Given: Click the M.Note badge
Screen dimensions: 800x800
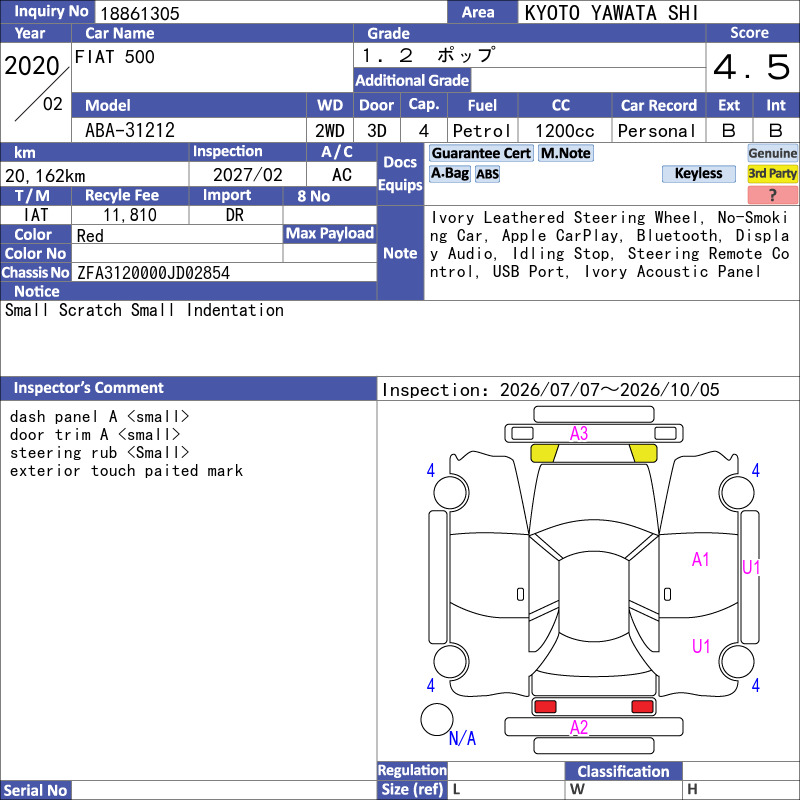Looking at the screenshot, I should [x=566, y=153].
